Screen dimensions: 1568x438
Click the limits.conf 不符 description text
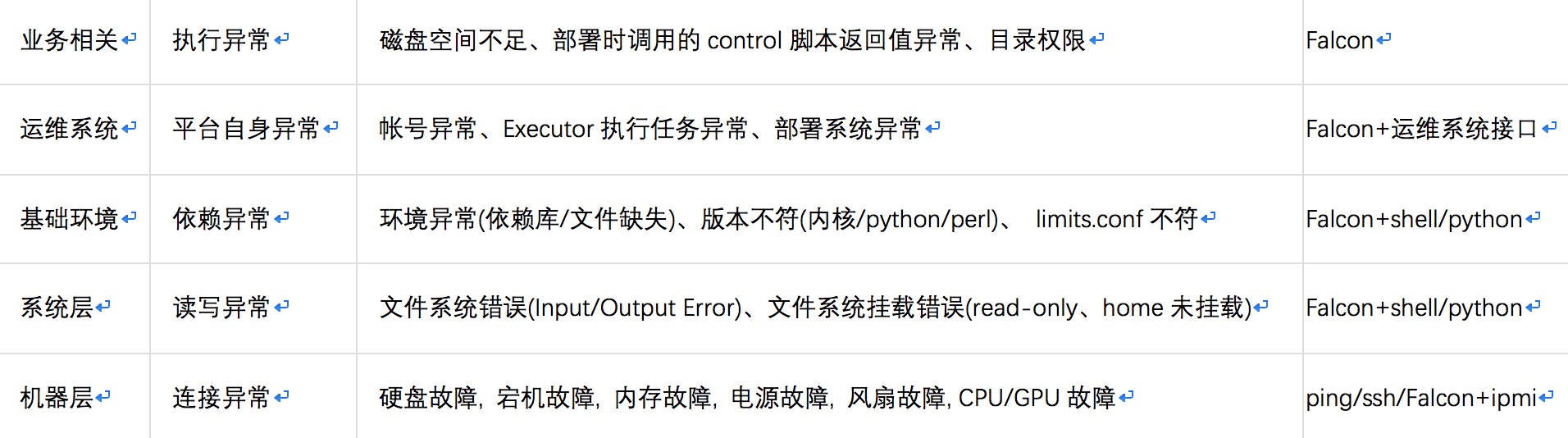pos(1116,219)
